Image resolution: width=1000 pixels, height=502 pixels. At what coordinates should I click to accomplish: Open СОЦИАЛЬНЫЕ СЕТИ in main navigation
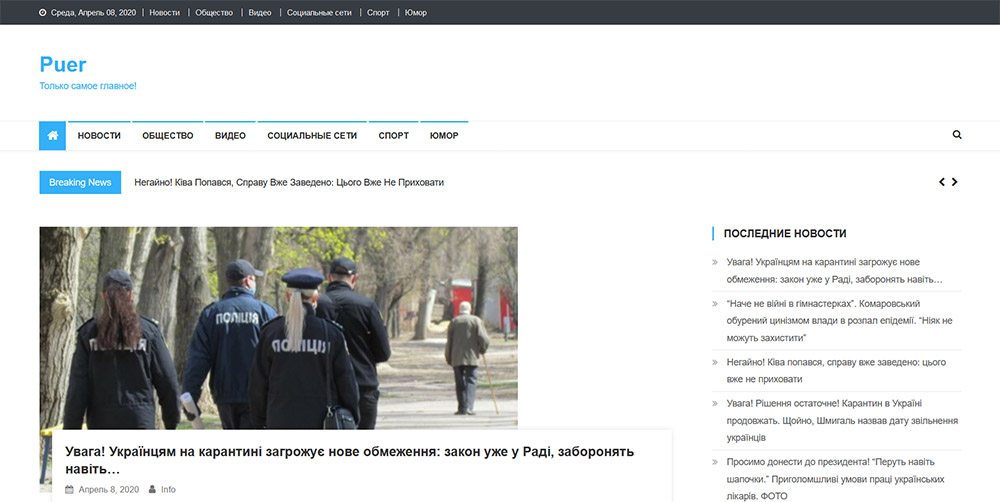(x=312, y=136)
